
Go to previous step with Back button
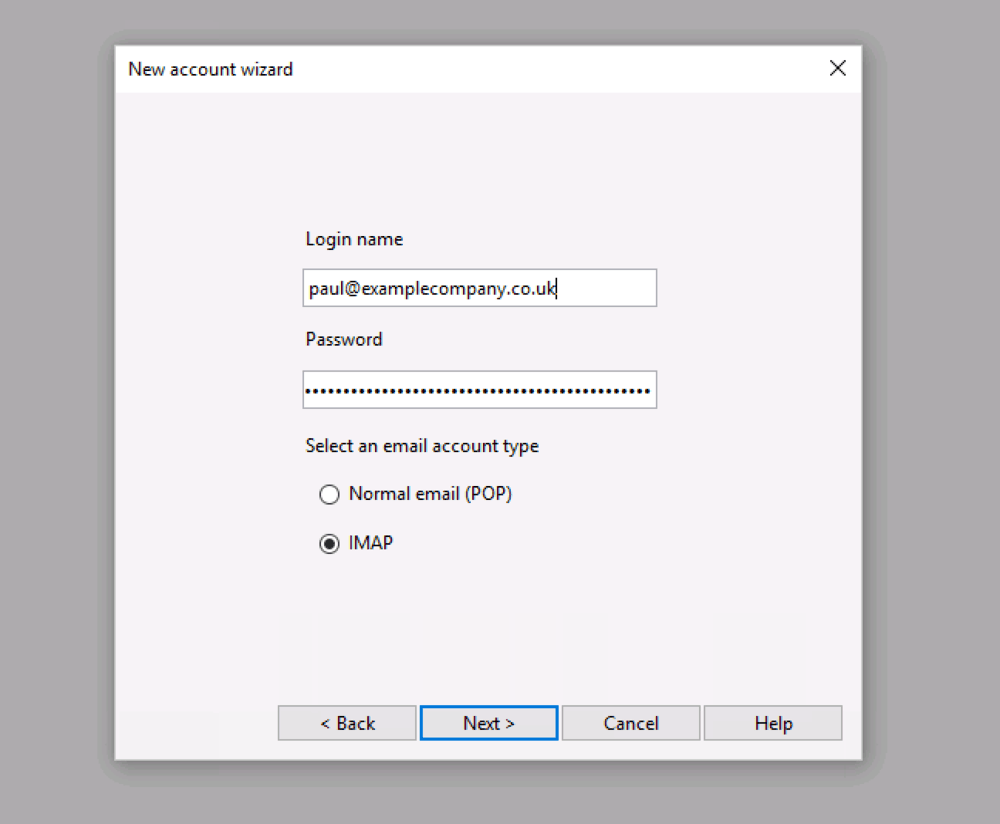click(347, 723)
